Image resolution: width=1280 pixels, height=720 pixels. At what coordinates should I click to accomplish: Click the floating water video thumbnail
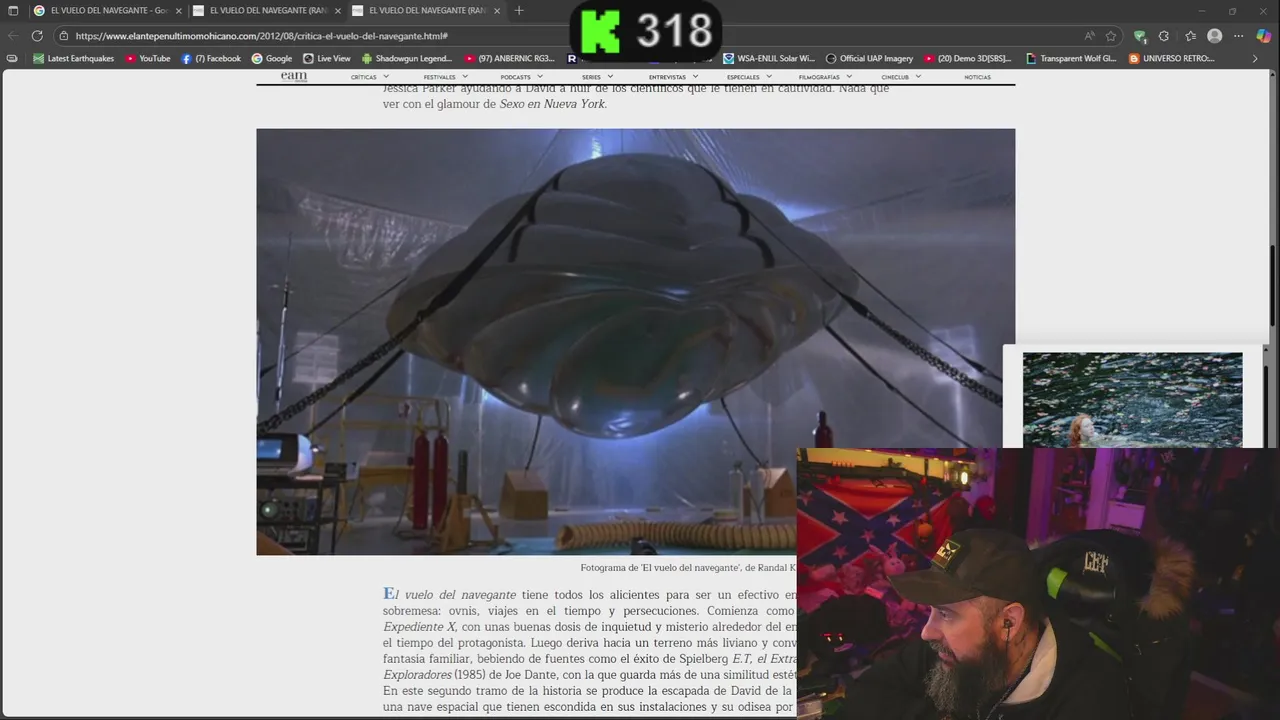point(1132,399)
